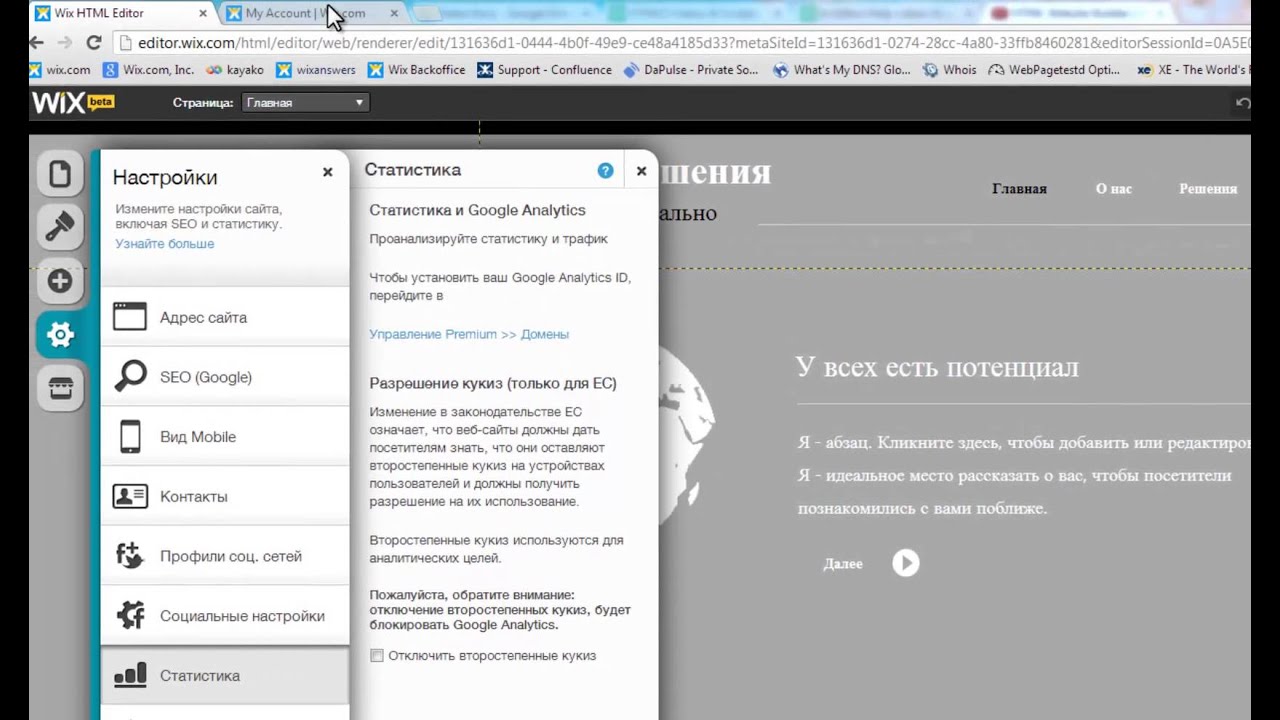Open the App Market store icon in sidebar

coord(60,389)
